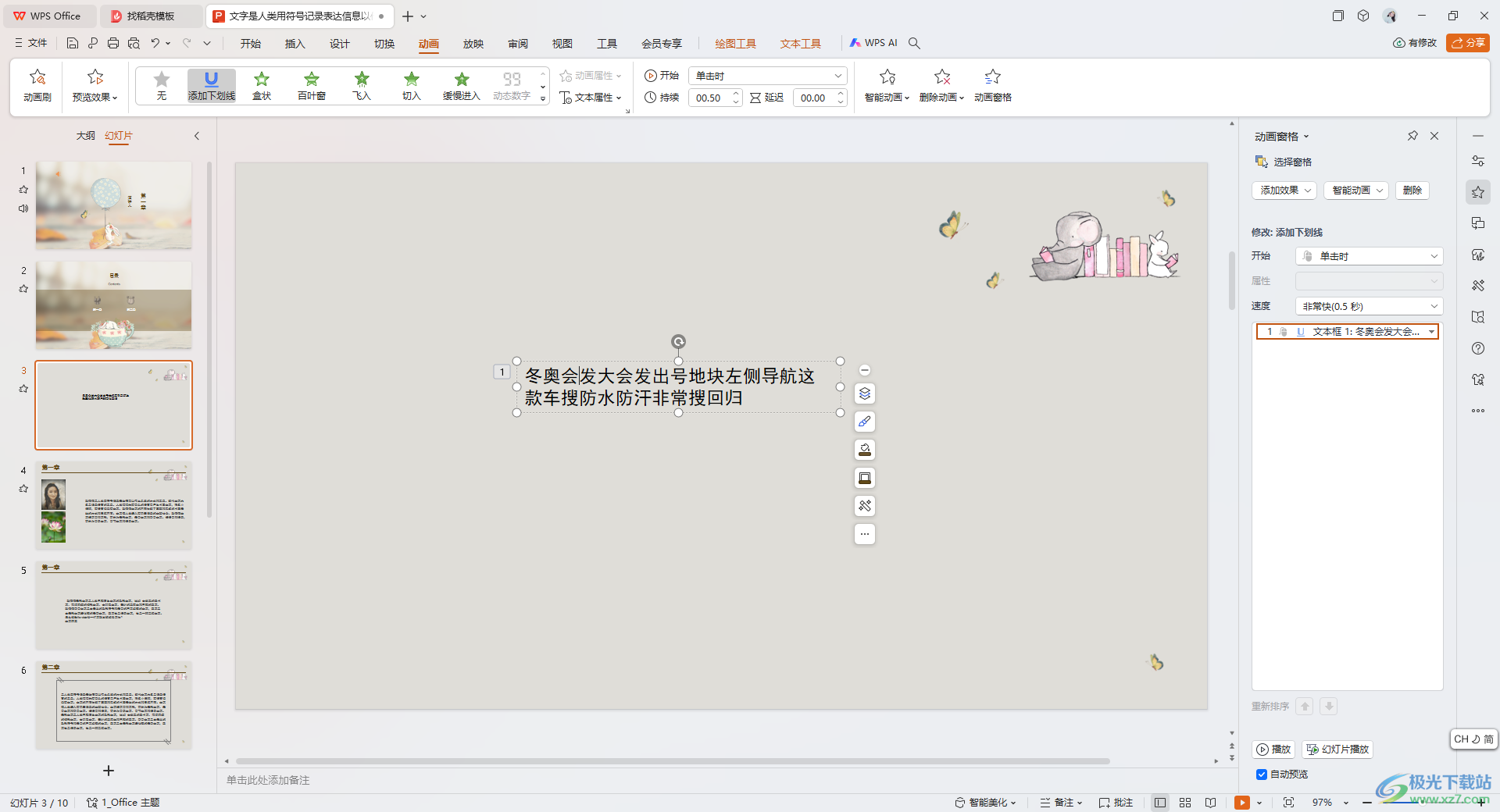Screen dimensions: 1500x812
Task: Click the 幻灯片播放 slideshow play button
Action: pos(1337,750)
